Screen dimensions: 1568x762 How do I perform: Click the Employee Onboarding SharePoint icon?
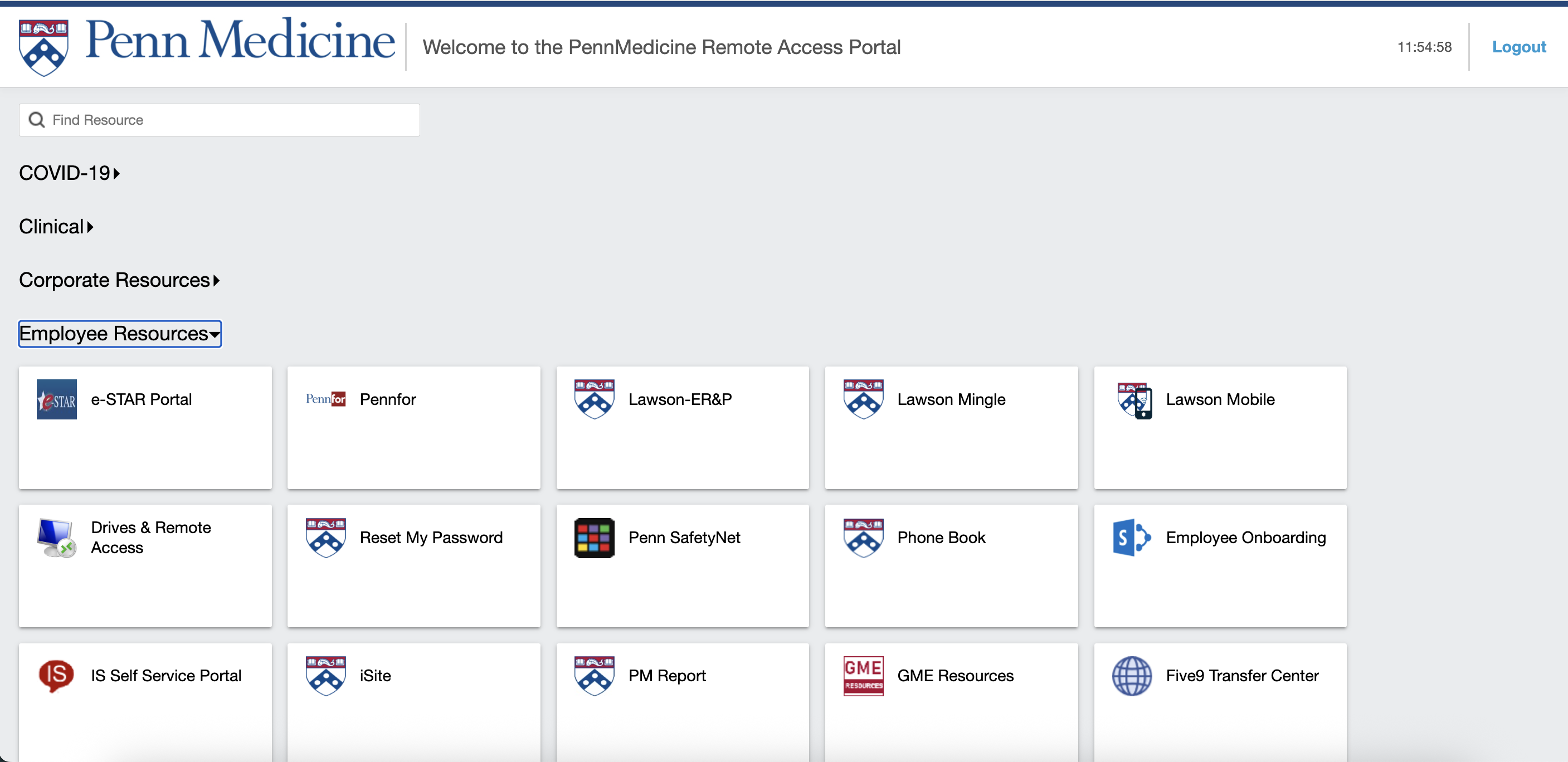(1132, 538)
